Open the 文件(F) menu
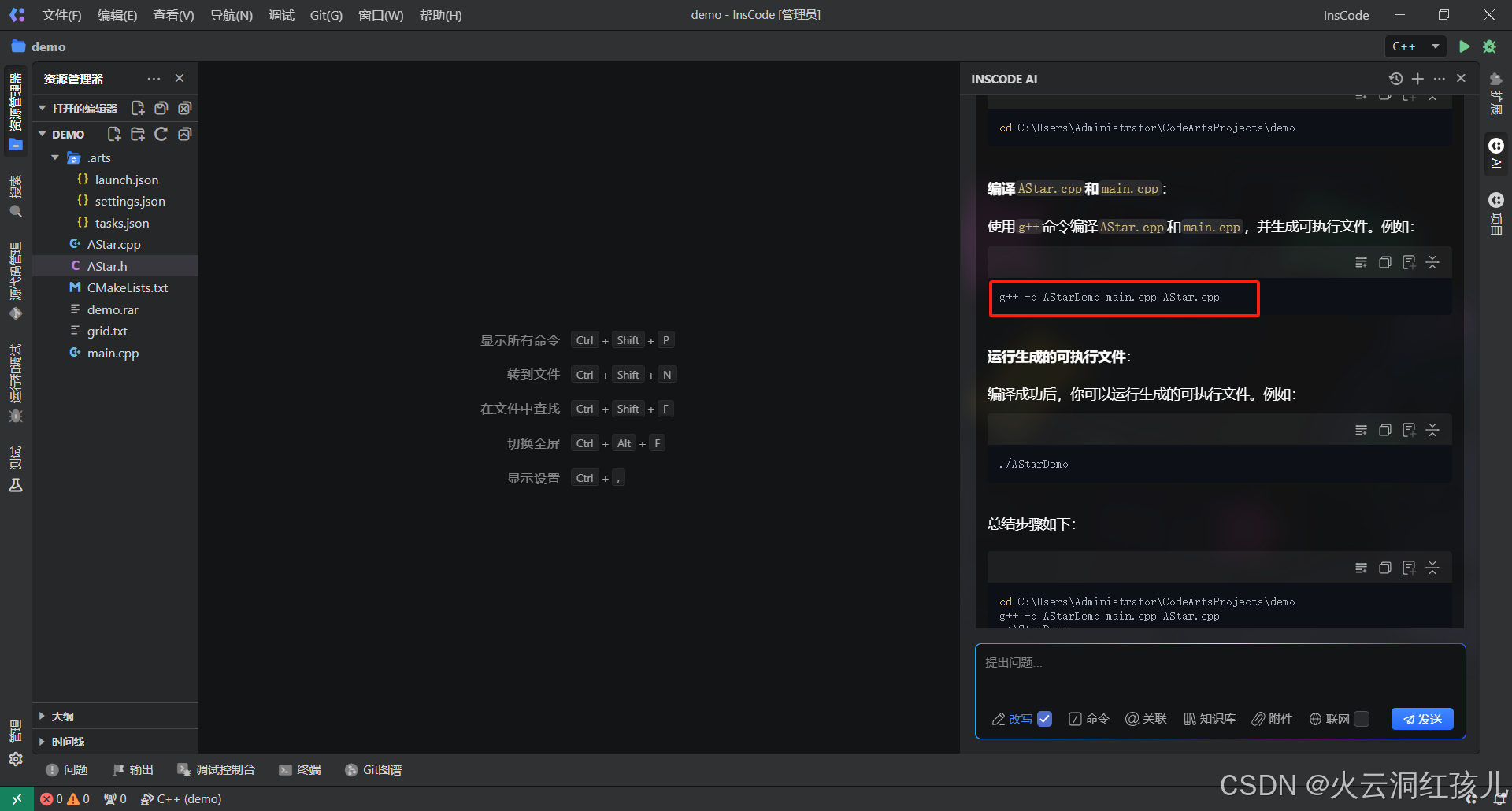 (x=61, y=15)
